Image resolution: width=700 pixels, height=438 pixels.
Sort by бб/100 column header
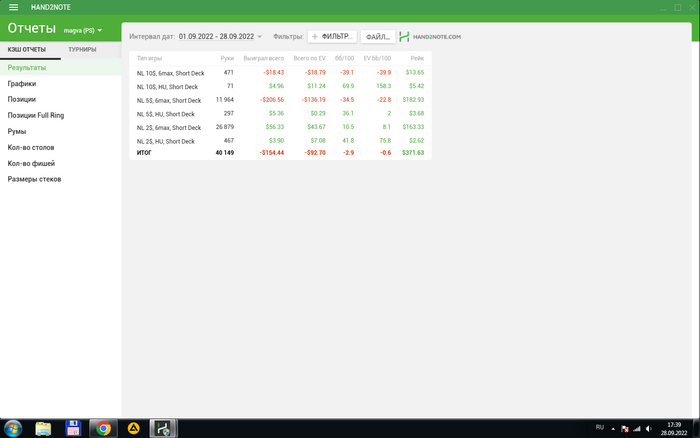tap(344, 58)
